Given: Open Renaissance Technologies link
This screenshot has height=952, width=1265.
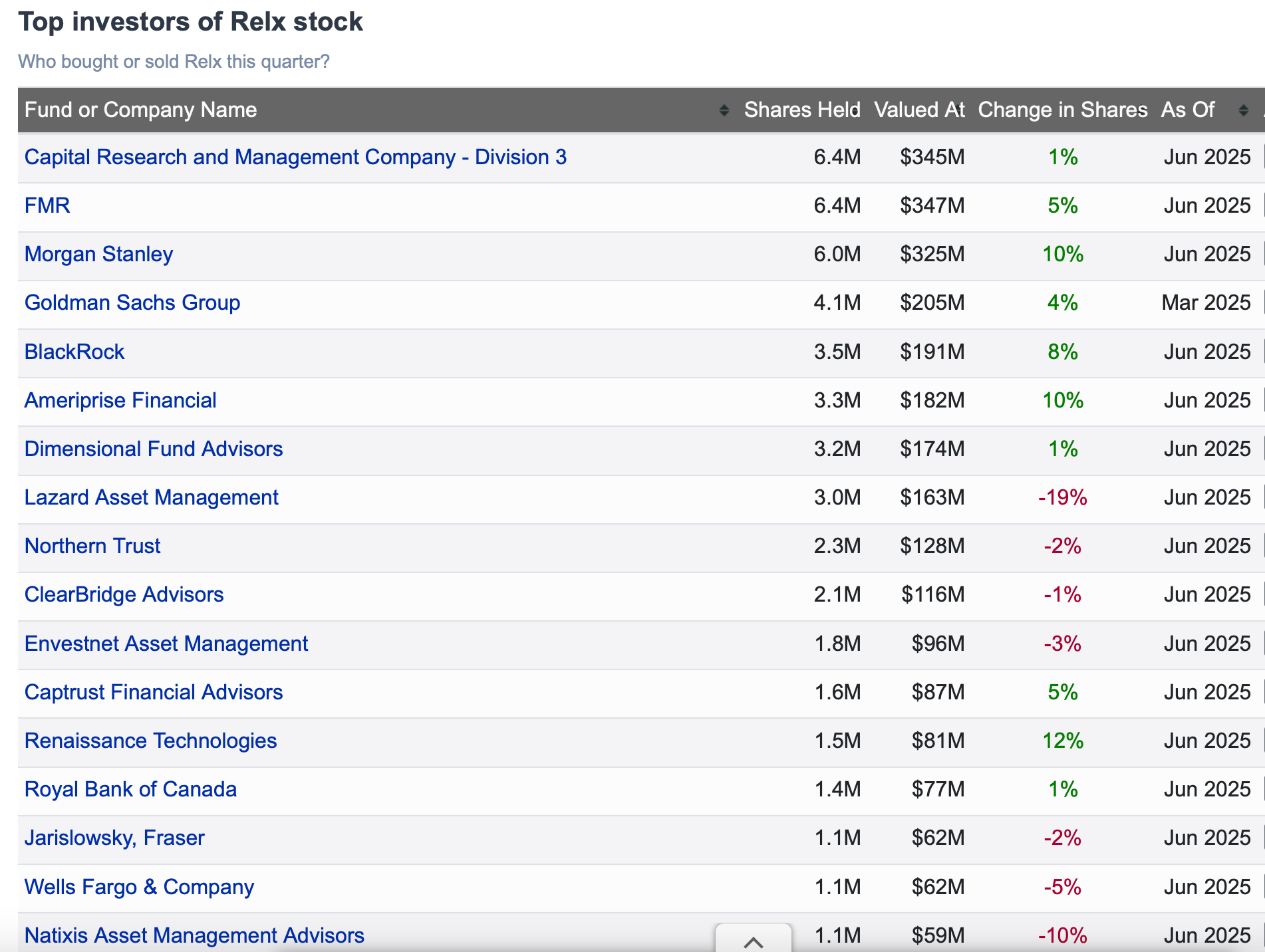Looking at the screenshot, I should click(150, 741).
